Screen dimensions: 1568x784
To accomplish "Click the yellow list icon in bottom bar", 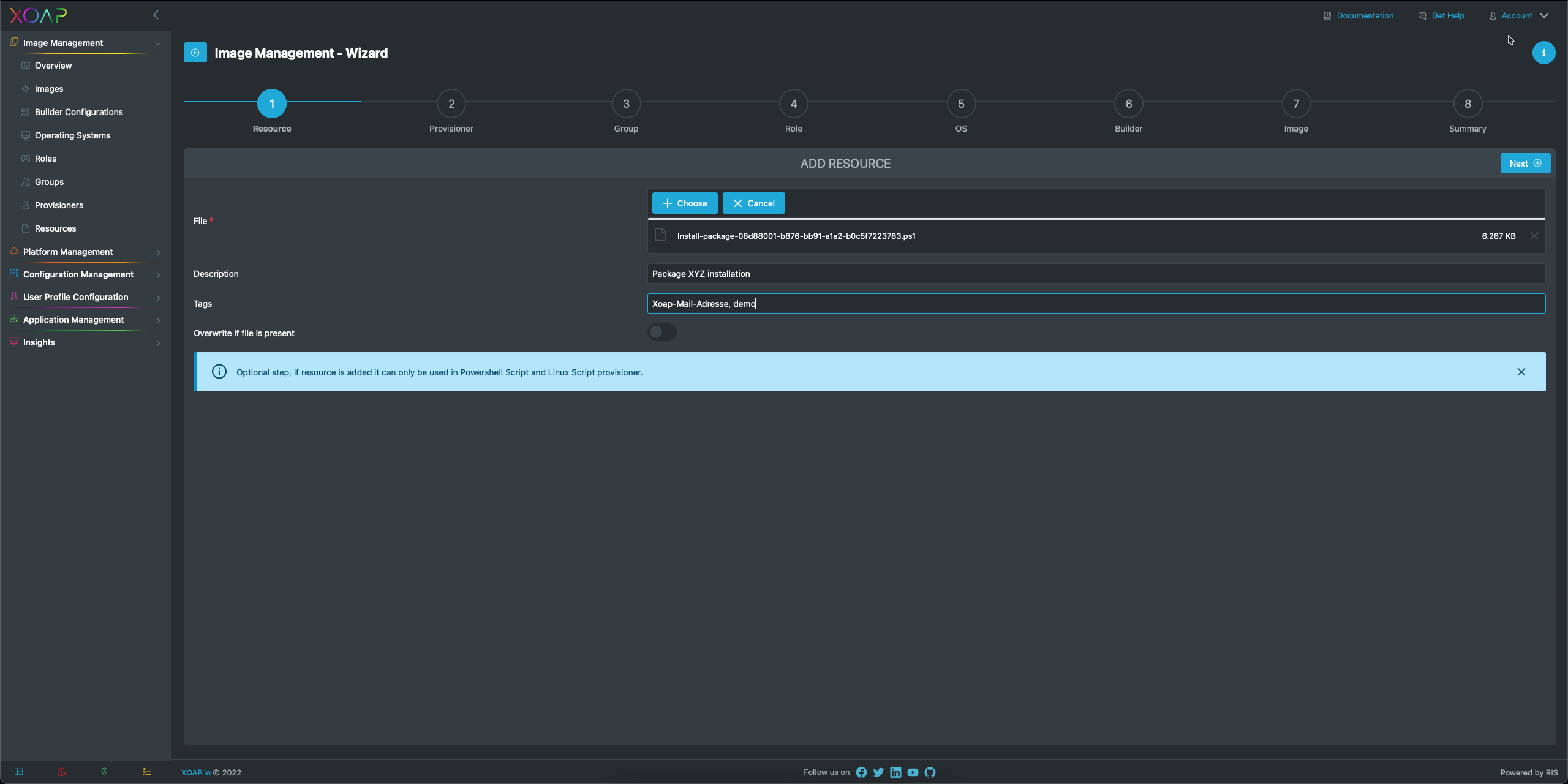I will [x=147, y=772].
